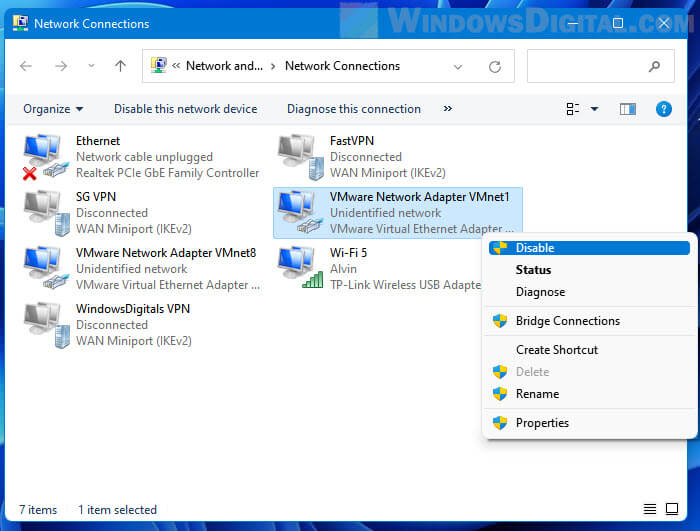Screen dimensions: 700x531
Task: Toggle the preview pane
Action: pyautogui.click(x=628, y=109)
